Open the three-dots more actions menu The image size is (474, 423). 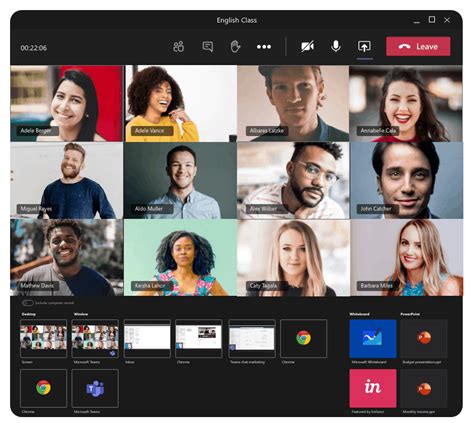[x=264, y=47]
